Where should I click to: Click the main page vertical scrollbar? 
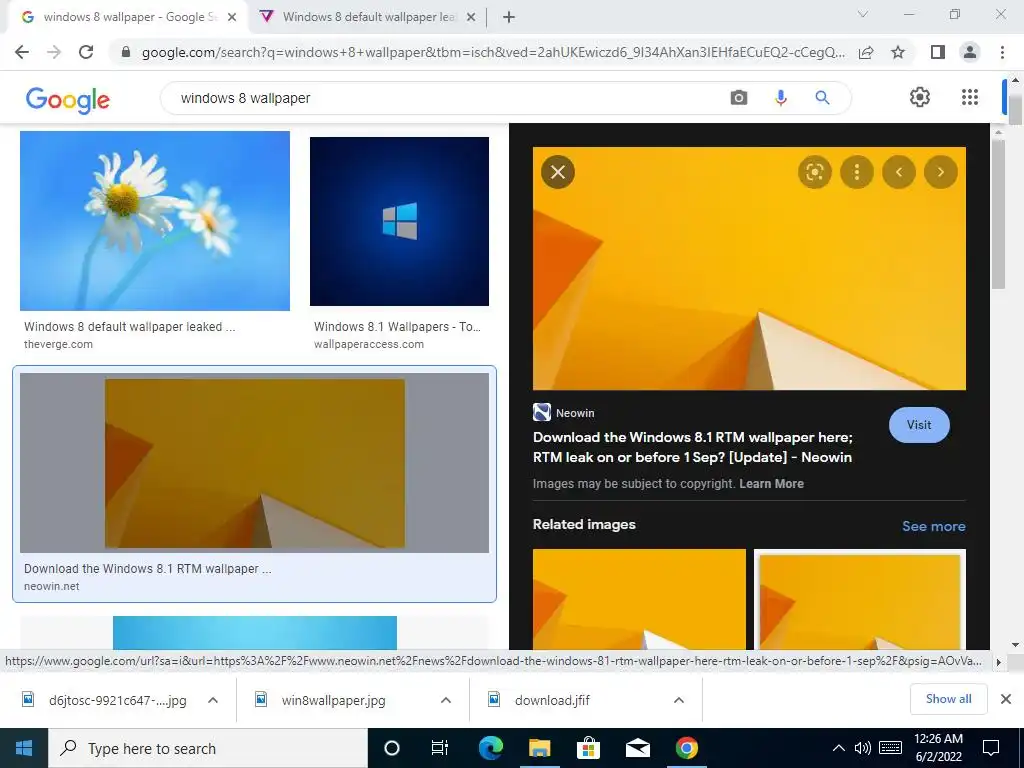click(x=1015, y=108)
